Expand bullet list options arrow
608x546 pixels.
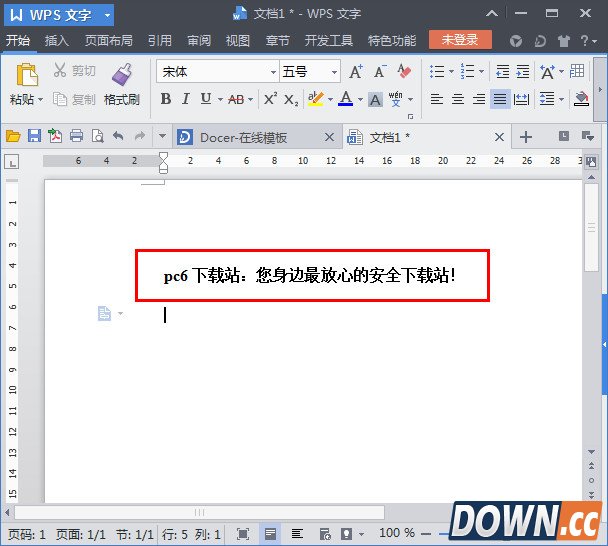451,72
